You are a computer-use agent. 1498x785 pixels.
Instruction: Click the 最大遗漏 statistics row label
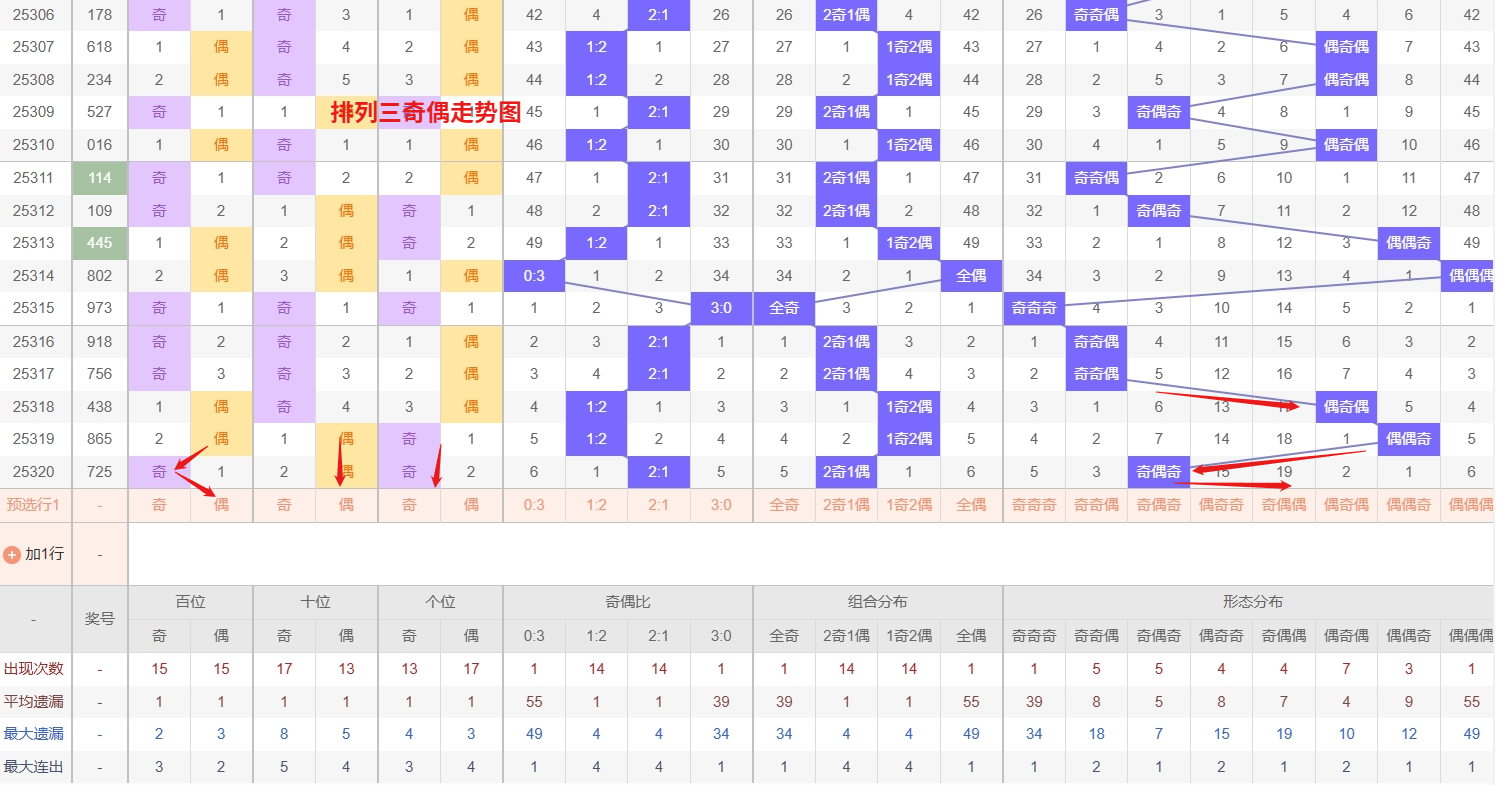34,734
